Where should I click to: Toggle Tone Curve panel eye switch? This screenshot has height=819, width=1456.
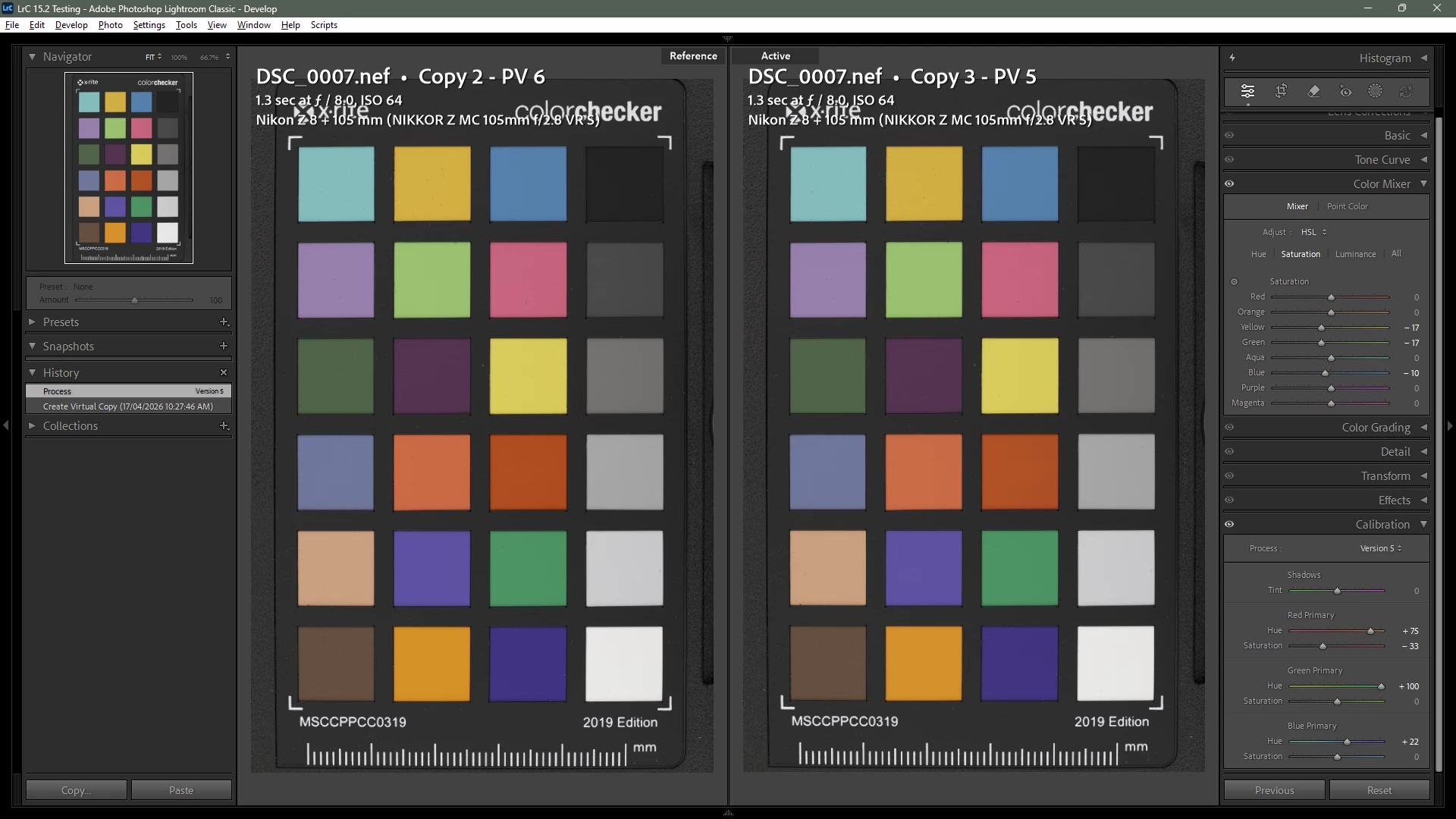1229,159
